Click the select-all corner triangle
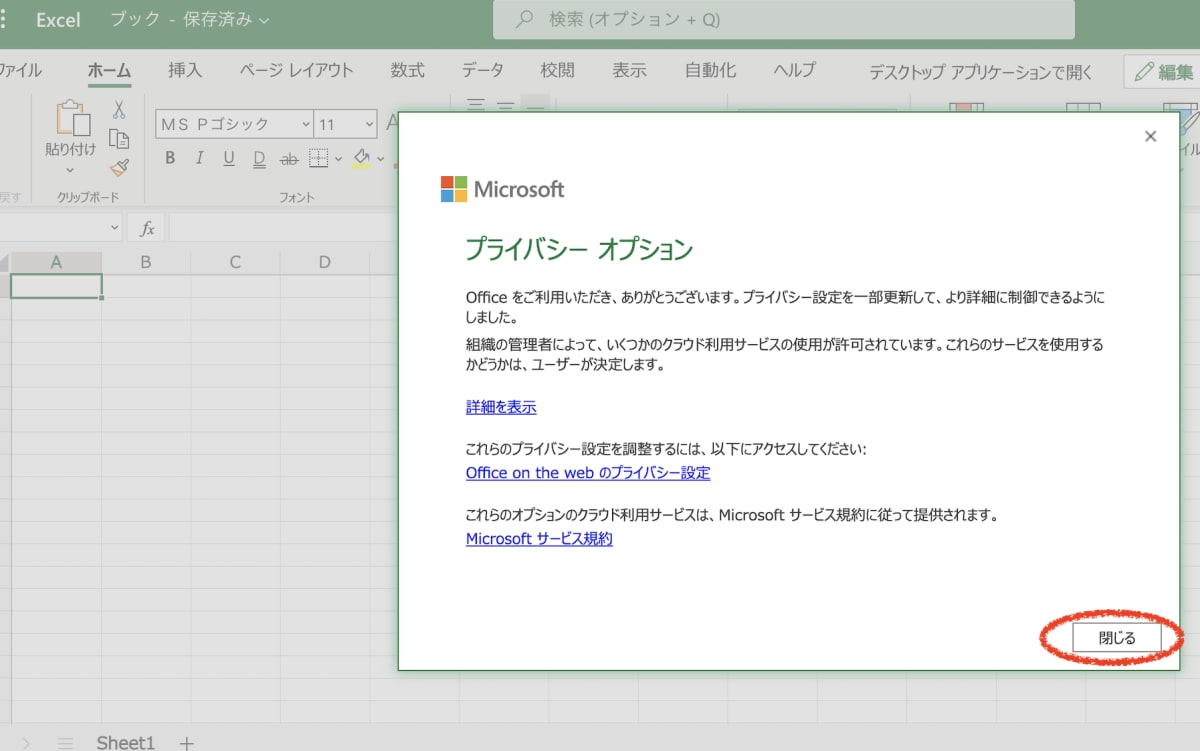This screenshot has height=751, width=1200. [4, 263]
